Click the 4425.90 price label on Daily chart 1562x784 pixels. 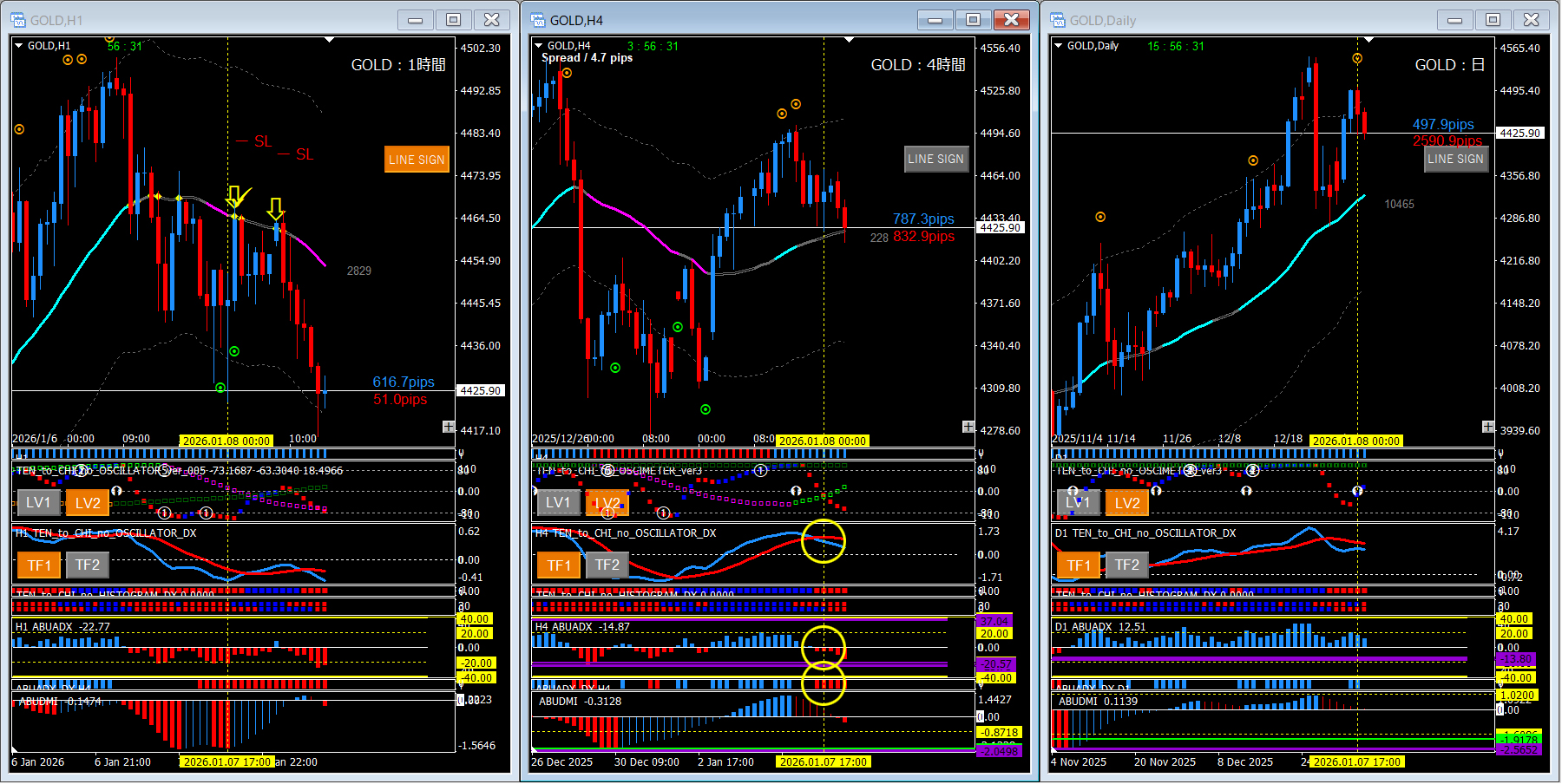[x=1520, y=134]
